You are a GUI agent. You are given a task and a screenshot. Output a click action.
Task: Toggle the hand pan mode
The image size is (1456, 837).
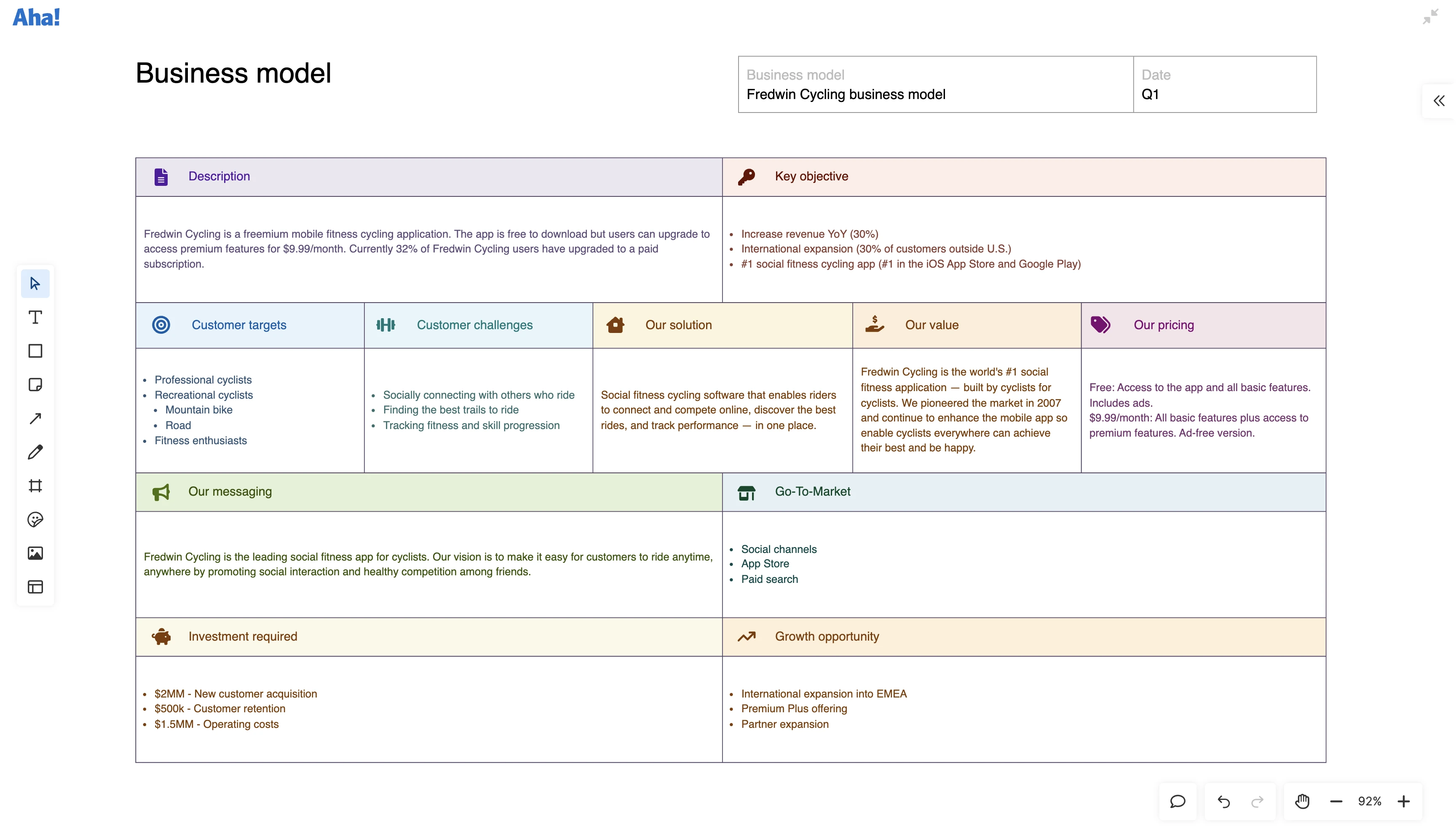[x=1302, y=801]
